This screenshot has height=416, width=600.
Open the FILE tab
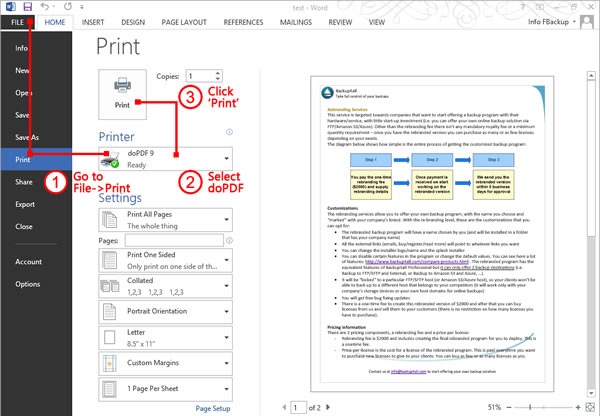tap(19, 20)
